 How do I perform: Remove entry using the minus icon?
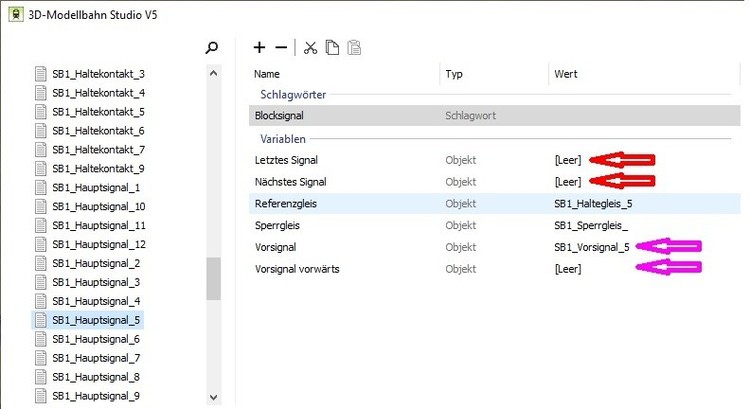[x=281, y=47]
